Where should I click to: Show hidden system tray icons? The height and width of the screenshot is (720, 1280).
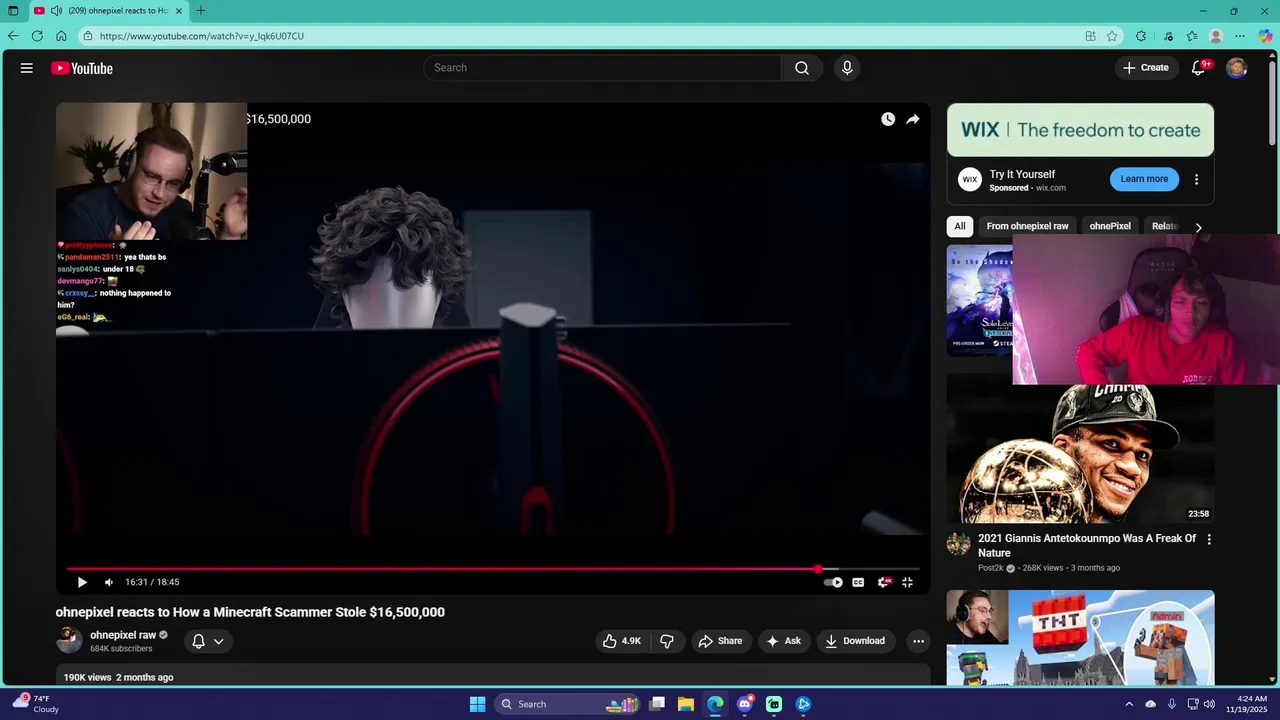coord(1129,704)
